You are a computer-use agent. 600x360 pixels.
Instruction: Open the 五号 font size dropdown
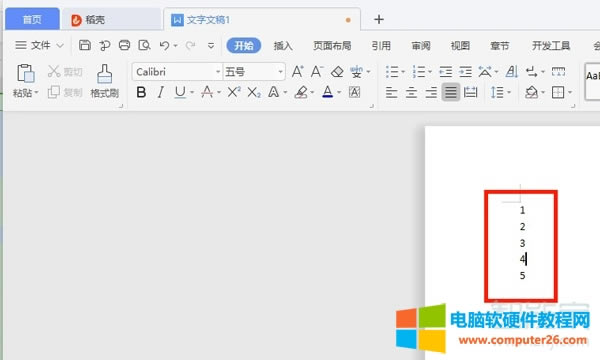coord(280,72)
